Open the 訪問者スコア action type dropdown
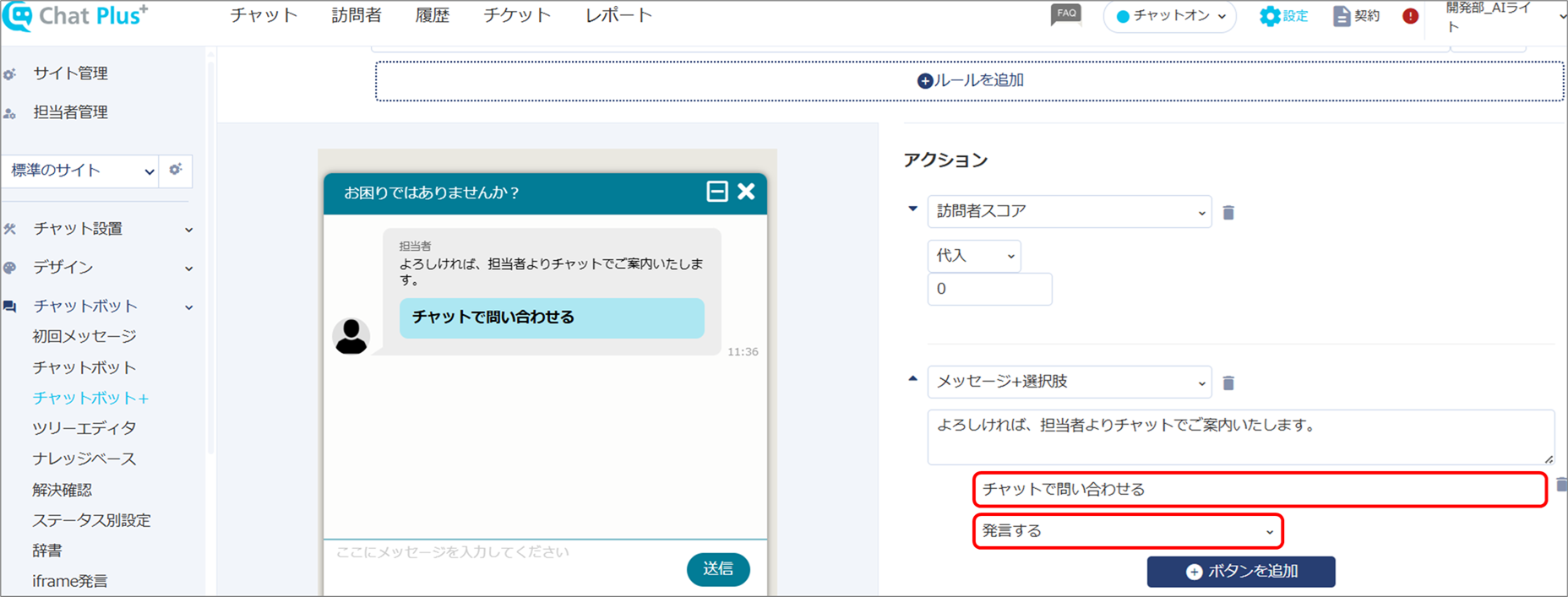The height and width of the screenshot is (597, 1568). pos(1070,212)
